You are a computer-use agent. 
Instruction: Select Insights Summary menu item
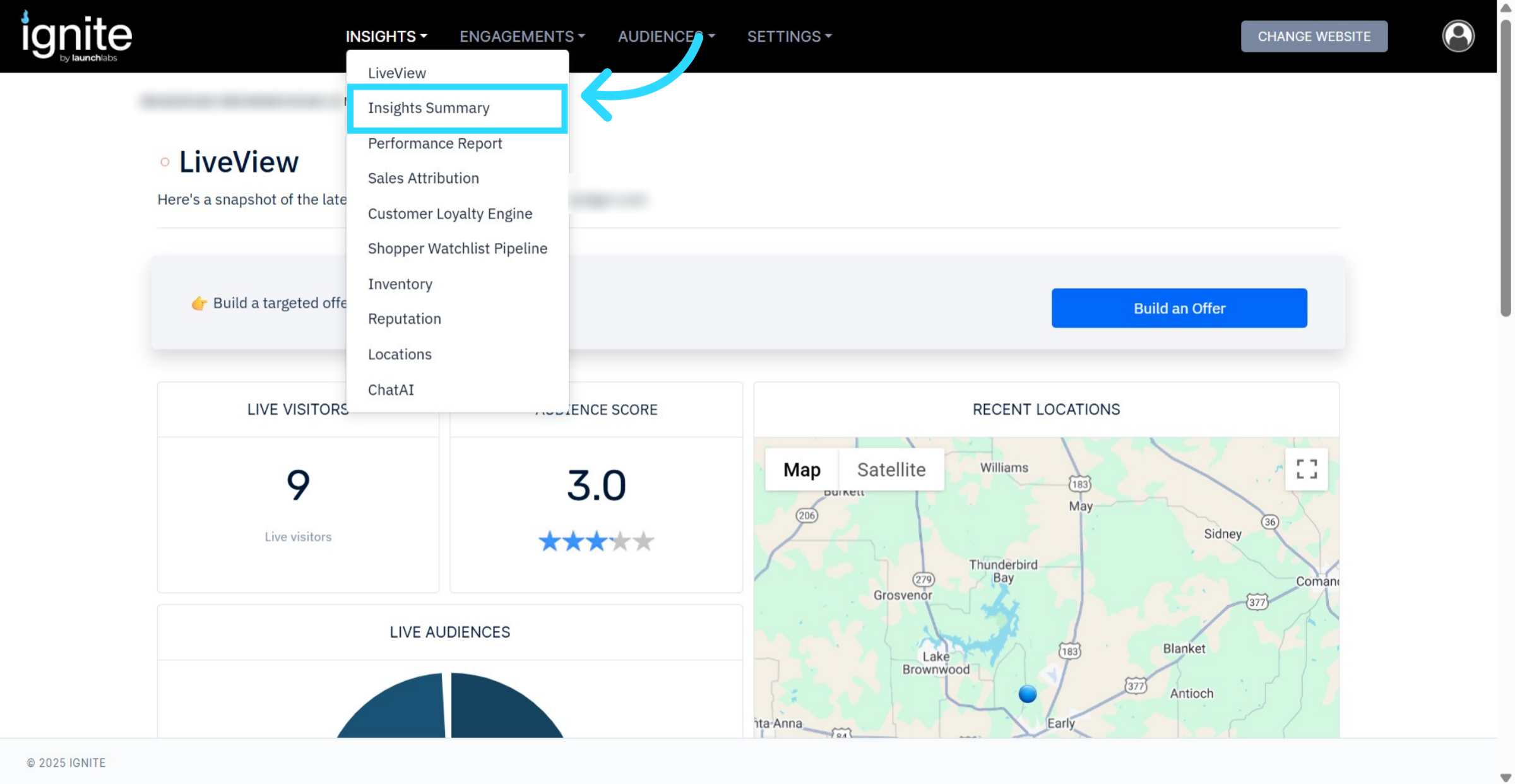429,108
